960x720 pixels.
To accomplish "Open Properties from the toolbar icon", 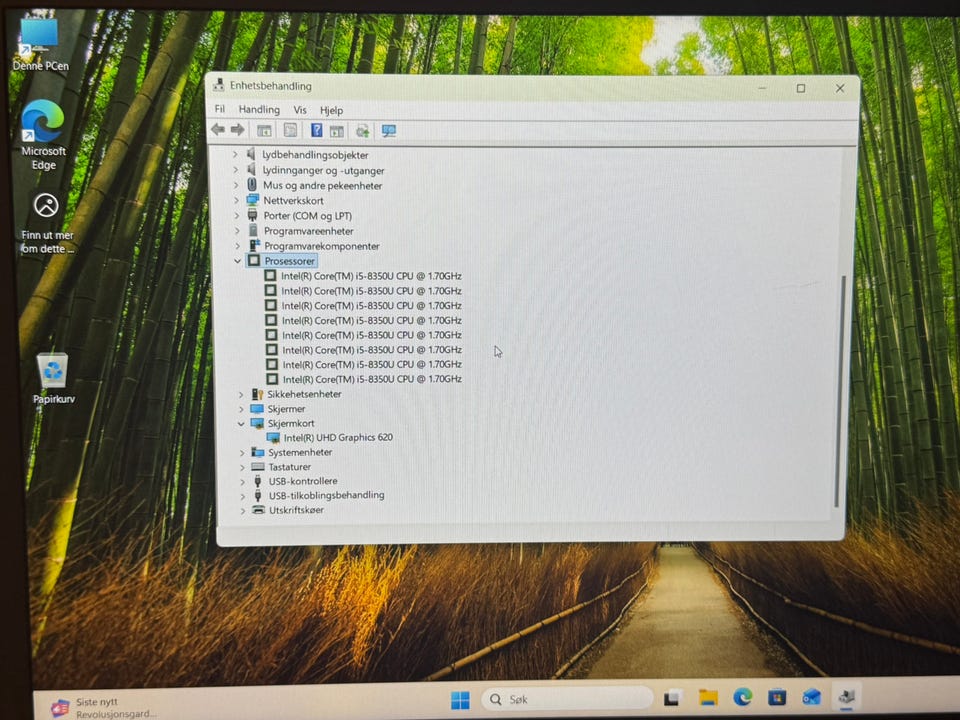I will [290, 130].
